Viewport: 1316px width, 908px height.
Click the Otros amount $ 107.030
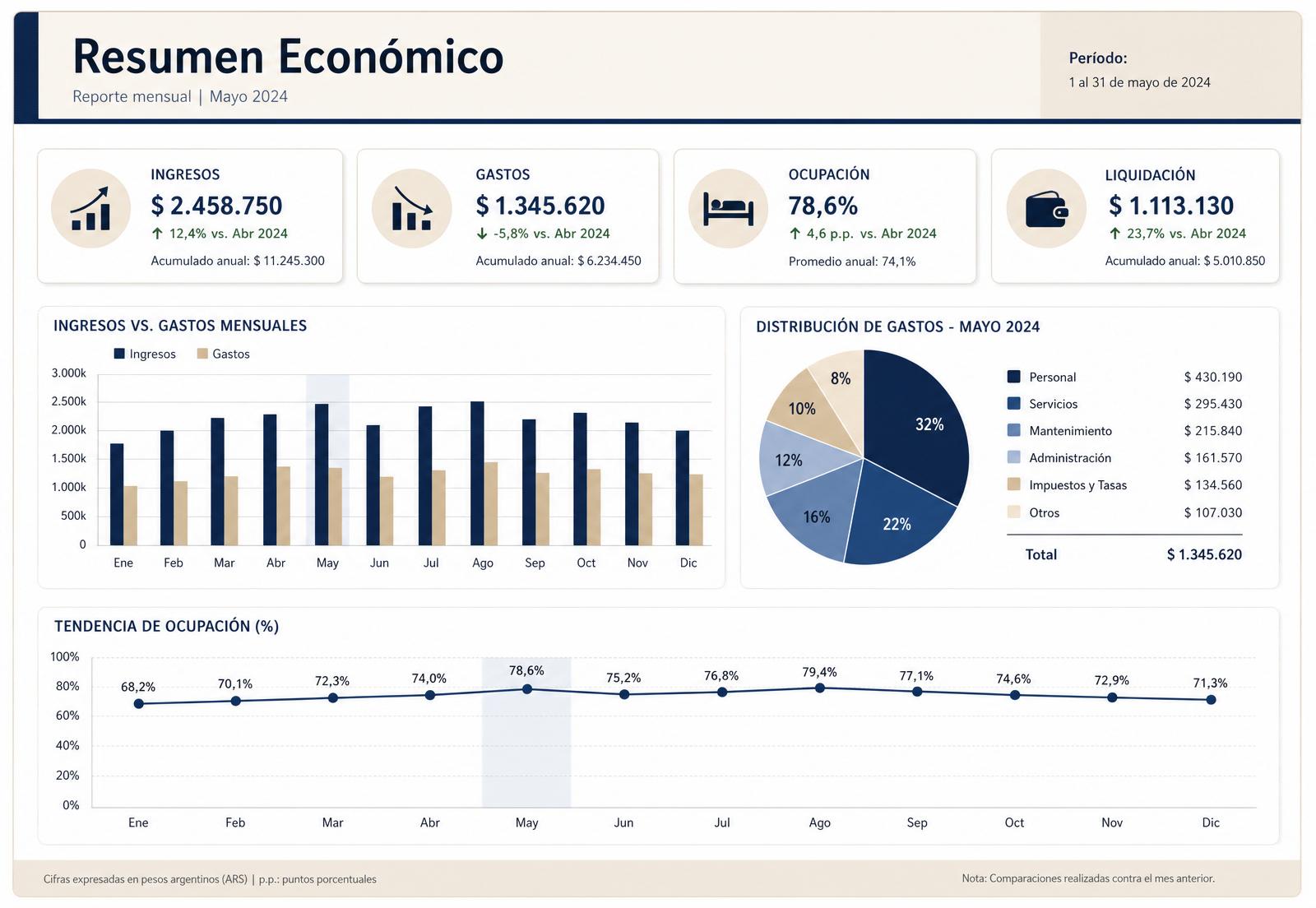pyautogui.click(x=1213, y=512)
